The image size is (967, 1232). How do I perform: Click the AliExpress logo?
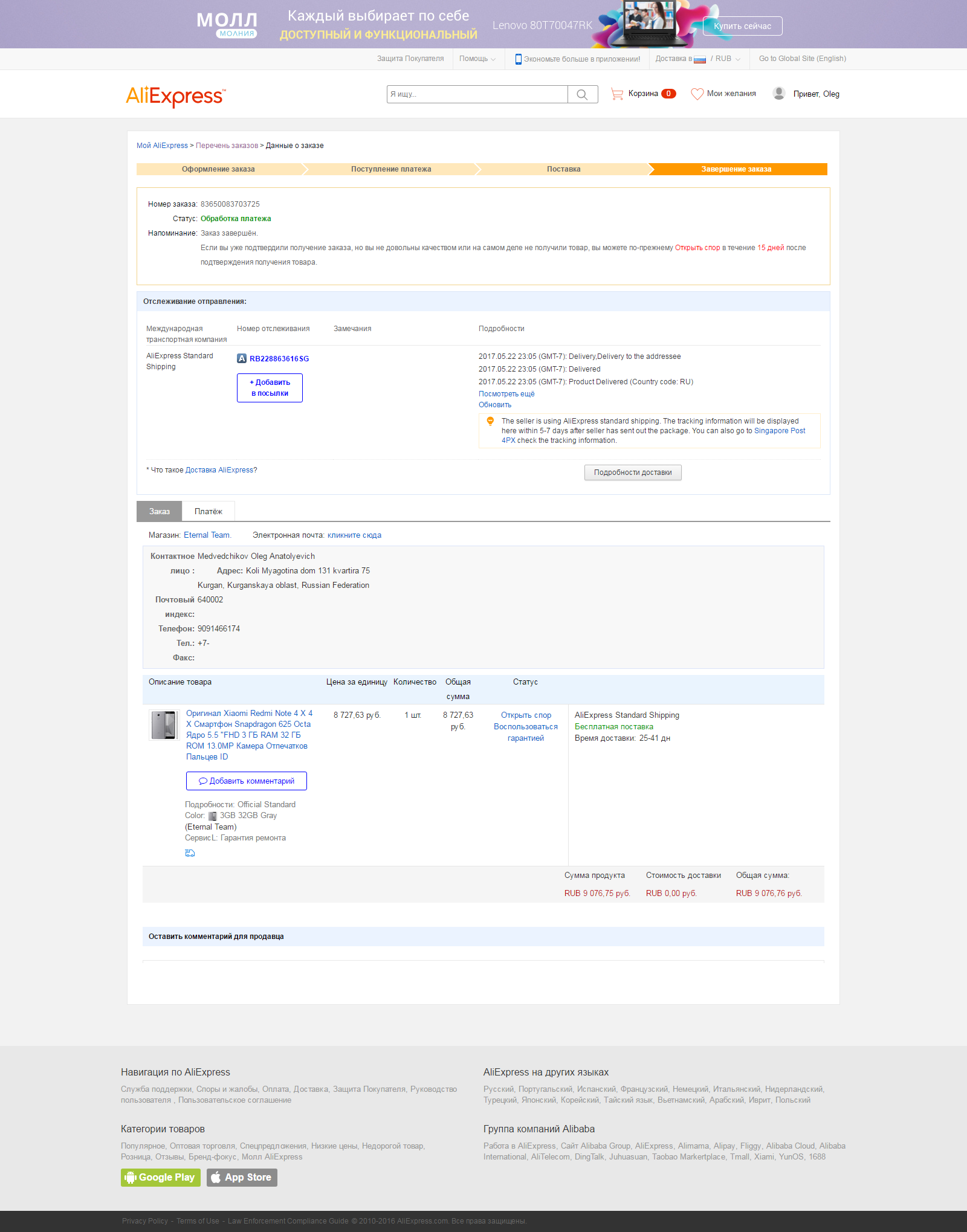coord(175,96)
